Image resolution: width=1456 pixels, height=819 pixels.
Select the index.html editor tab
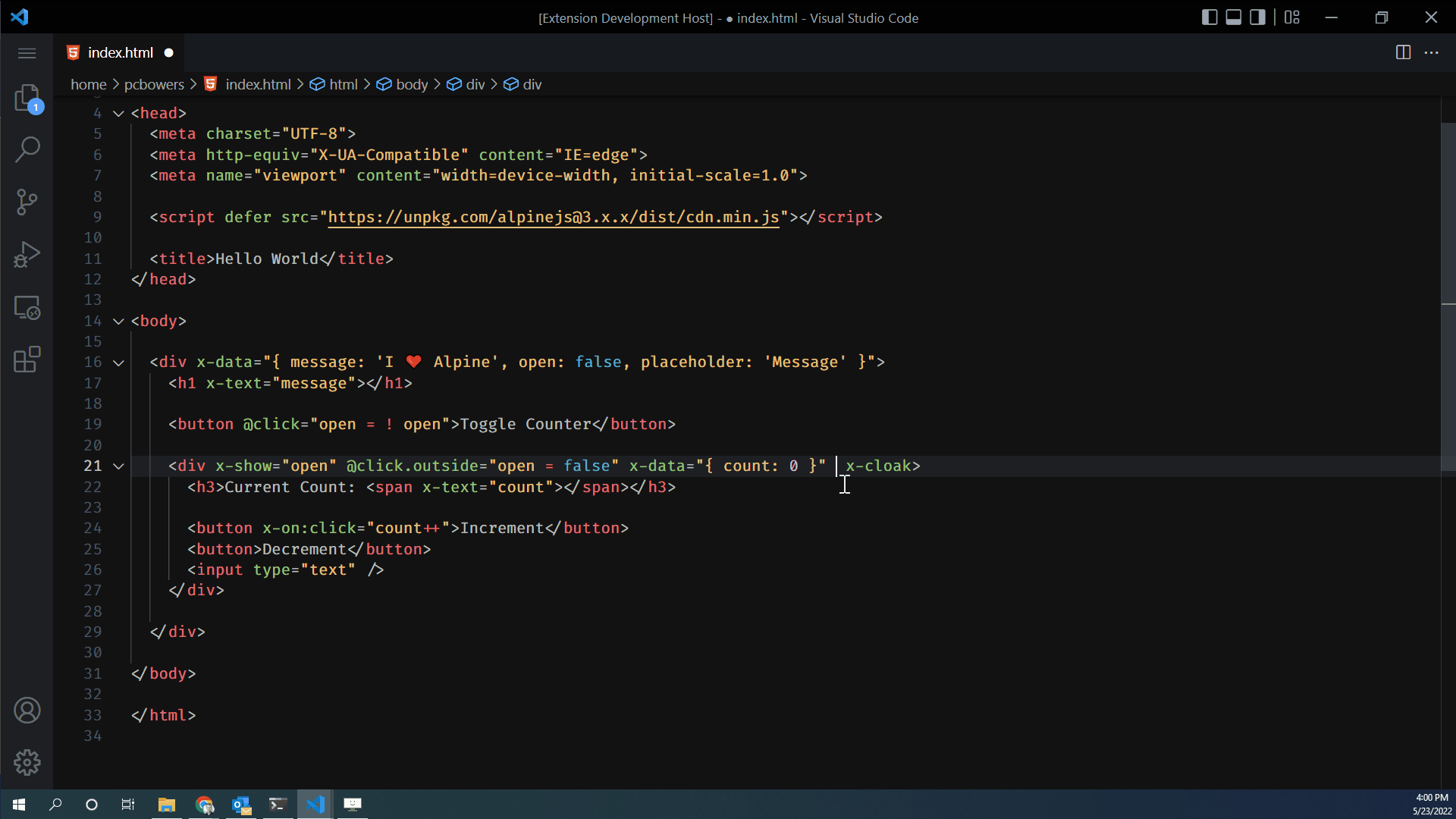(120, 52)
